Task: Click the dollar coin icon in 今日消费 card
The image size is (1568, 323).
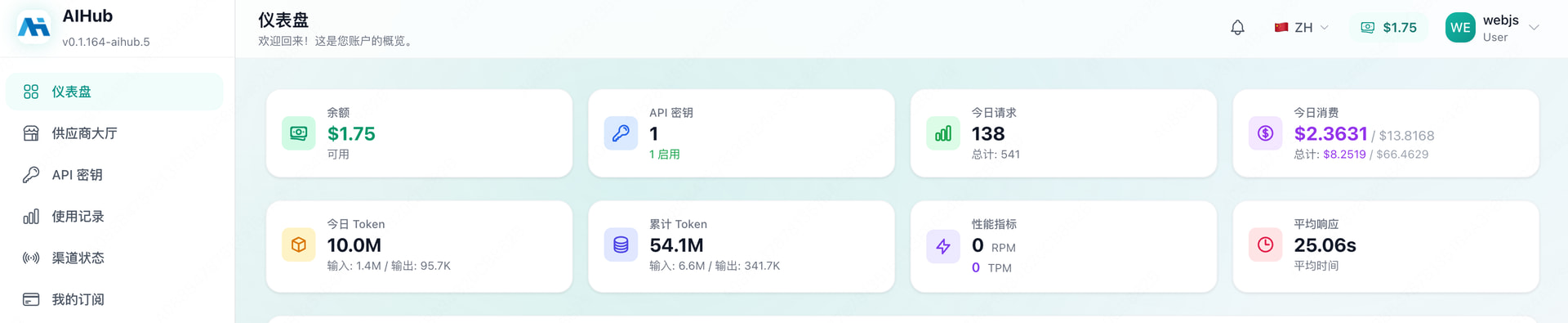Action: click(1265, 133)
